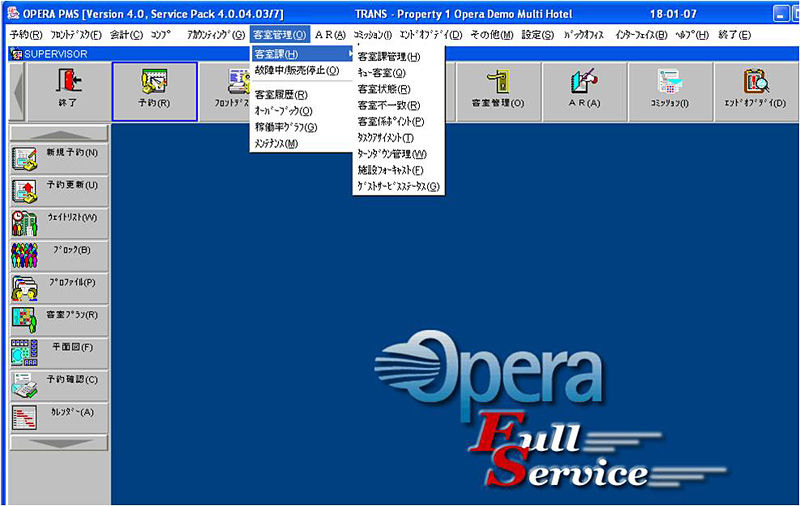Open the その他(M) menu

click(x=492, y=35)
